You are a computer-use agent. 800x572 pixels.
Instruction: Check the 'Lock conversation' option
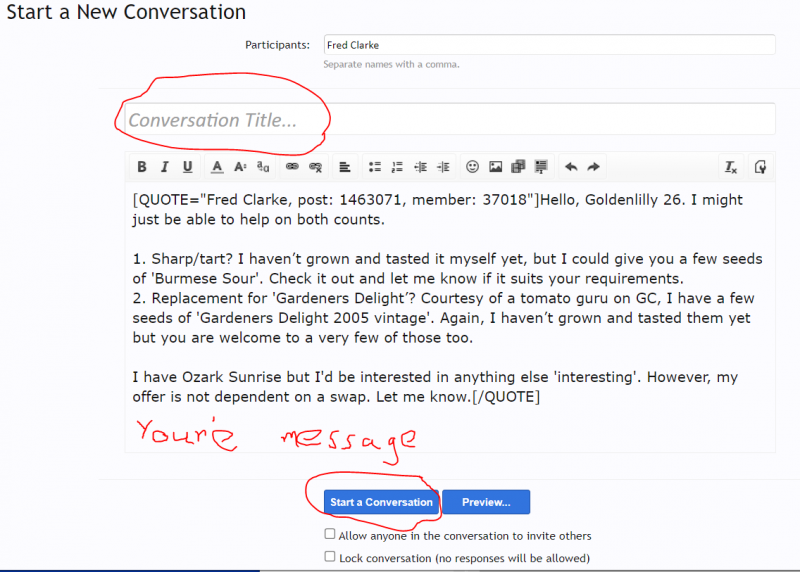330,557
